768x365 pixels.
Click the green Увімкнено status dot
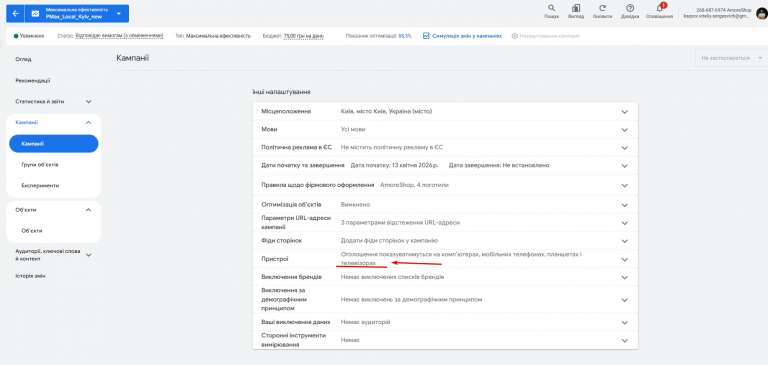click(x=16, y=36)
